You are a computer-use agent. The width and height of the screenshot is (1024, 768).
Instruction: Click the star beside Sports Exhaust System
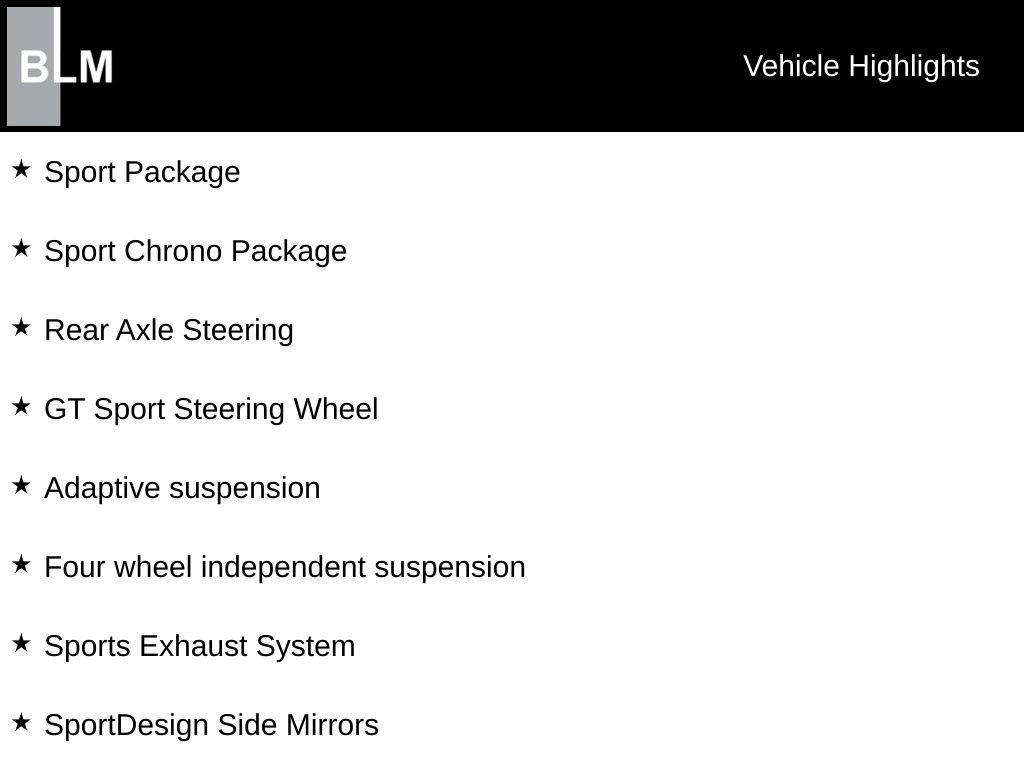coord(21,643)
